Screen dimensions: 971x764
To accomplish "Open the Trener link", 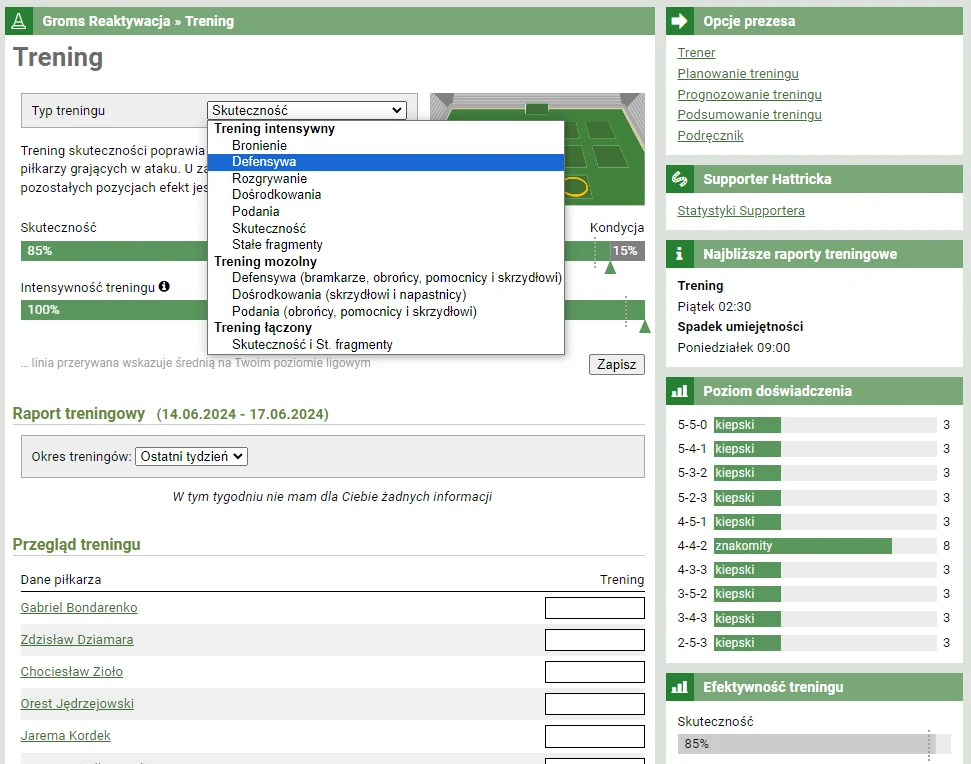I will tap(696, 53).
